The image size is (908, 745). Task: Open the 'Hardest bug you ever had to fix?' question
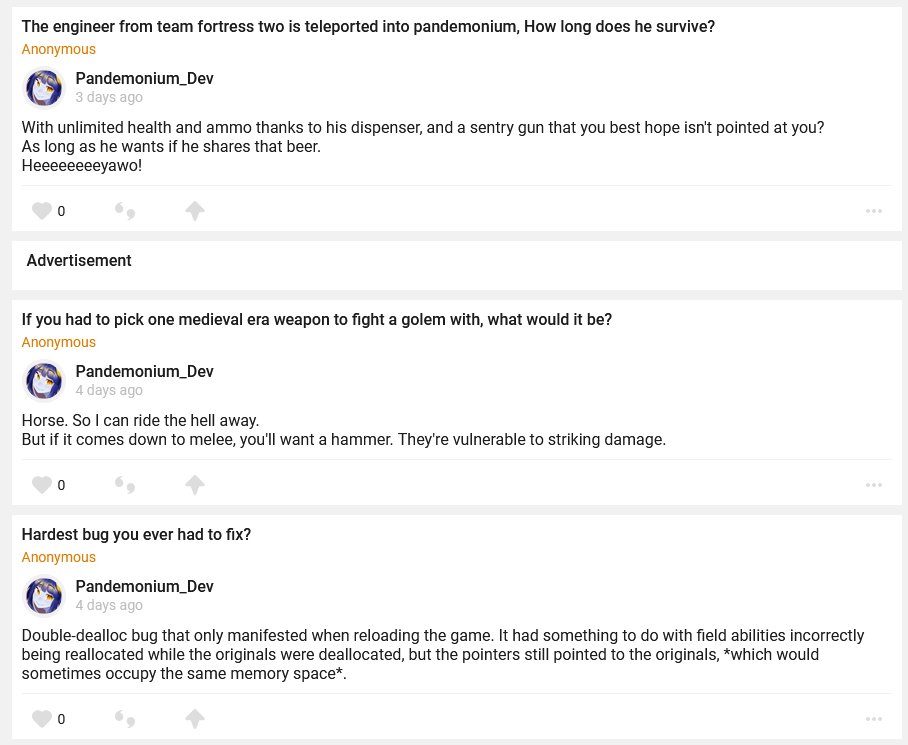point(136,535)
